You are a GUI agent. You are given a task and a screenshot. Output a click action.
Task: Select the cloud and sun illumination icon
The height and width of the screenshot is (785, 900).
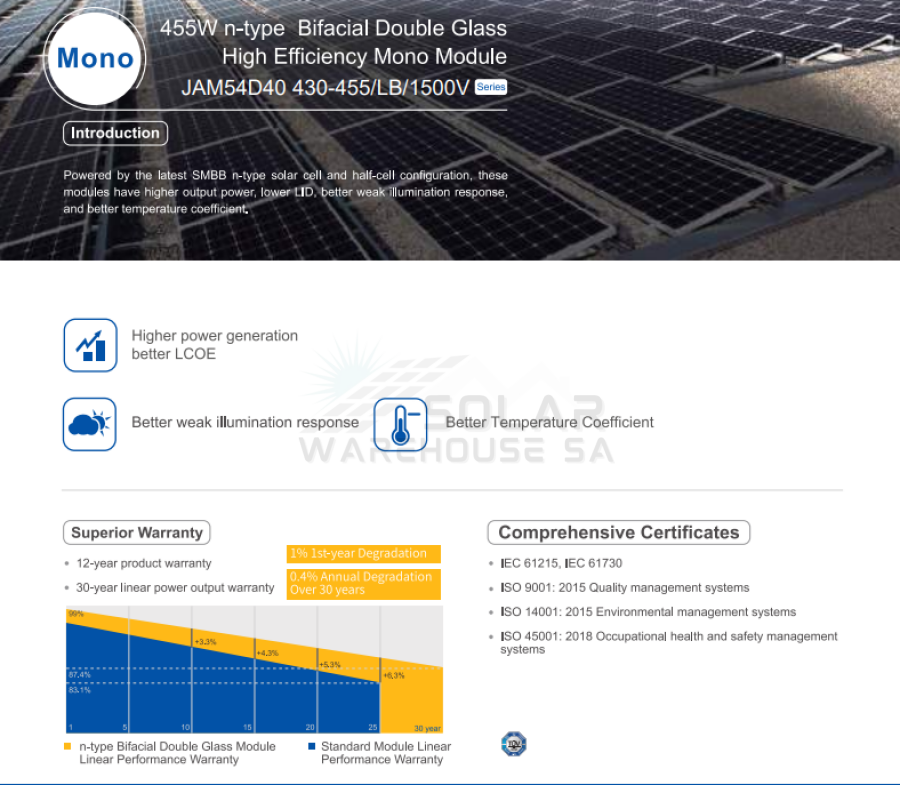(x=90, y=425)
